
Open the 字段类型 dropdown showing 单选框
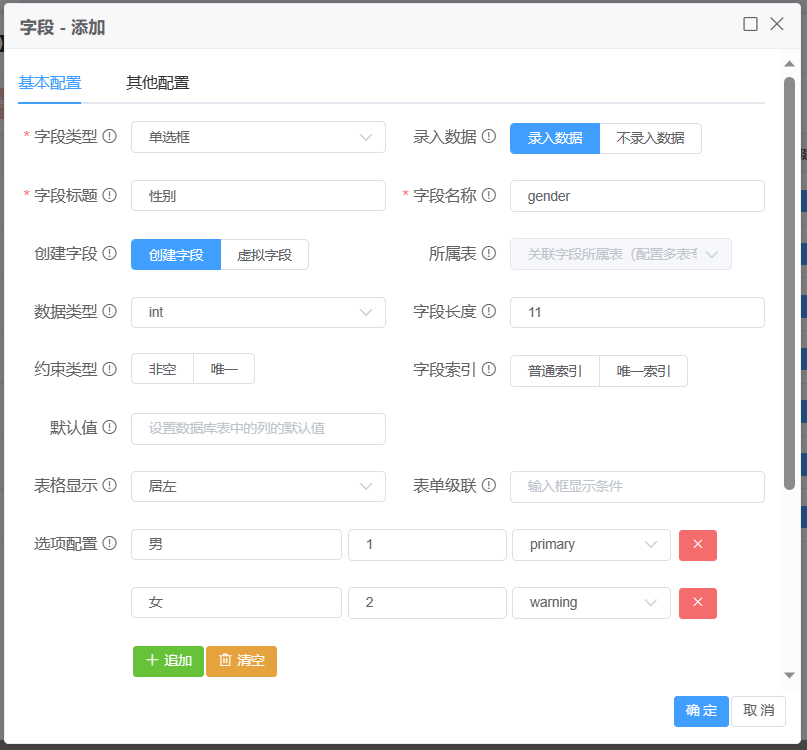coord(258,138)
